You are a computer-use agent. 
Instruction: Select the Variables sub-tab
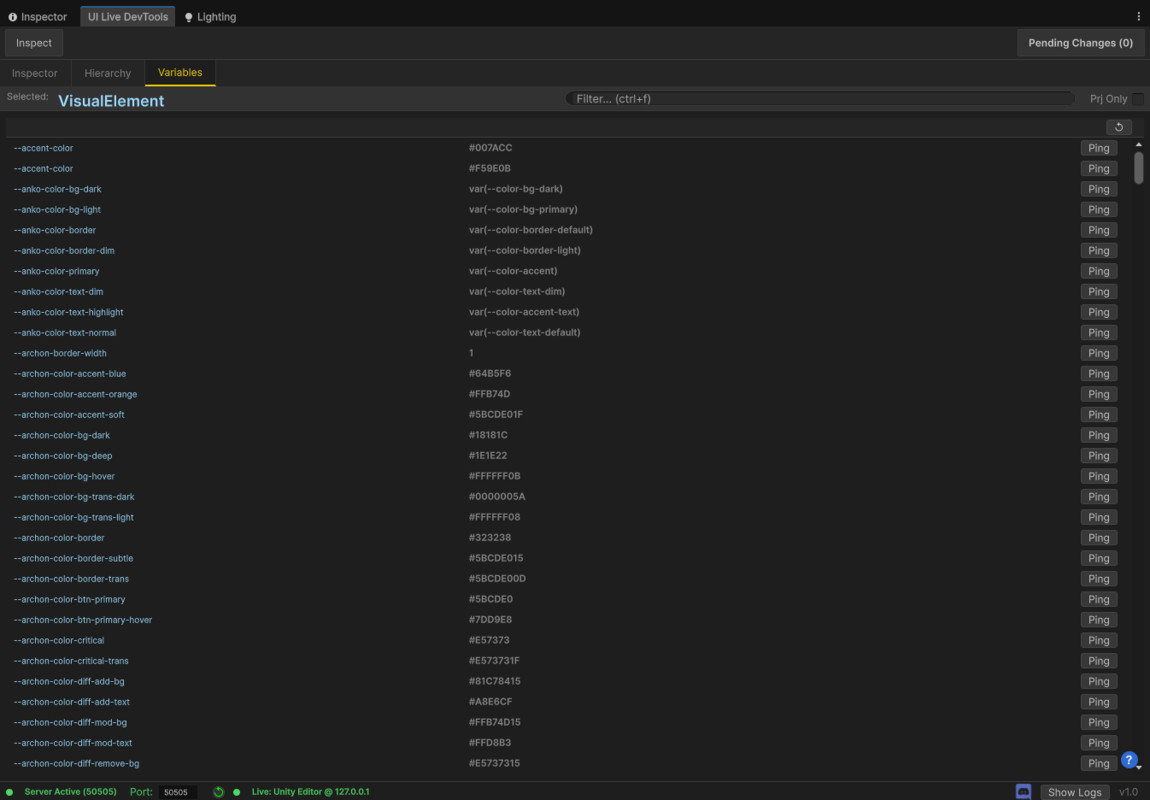[180, 73]
